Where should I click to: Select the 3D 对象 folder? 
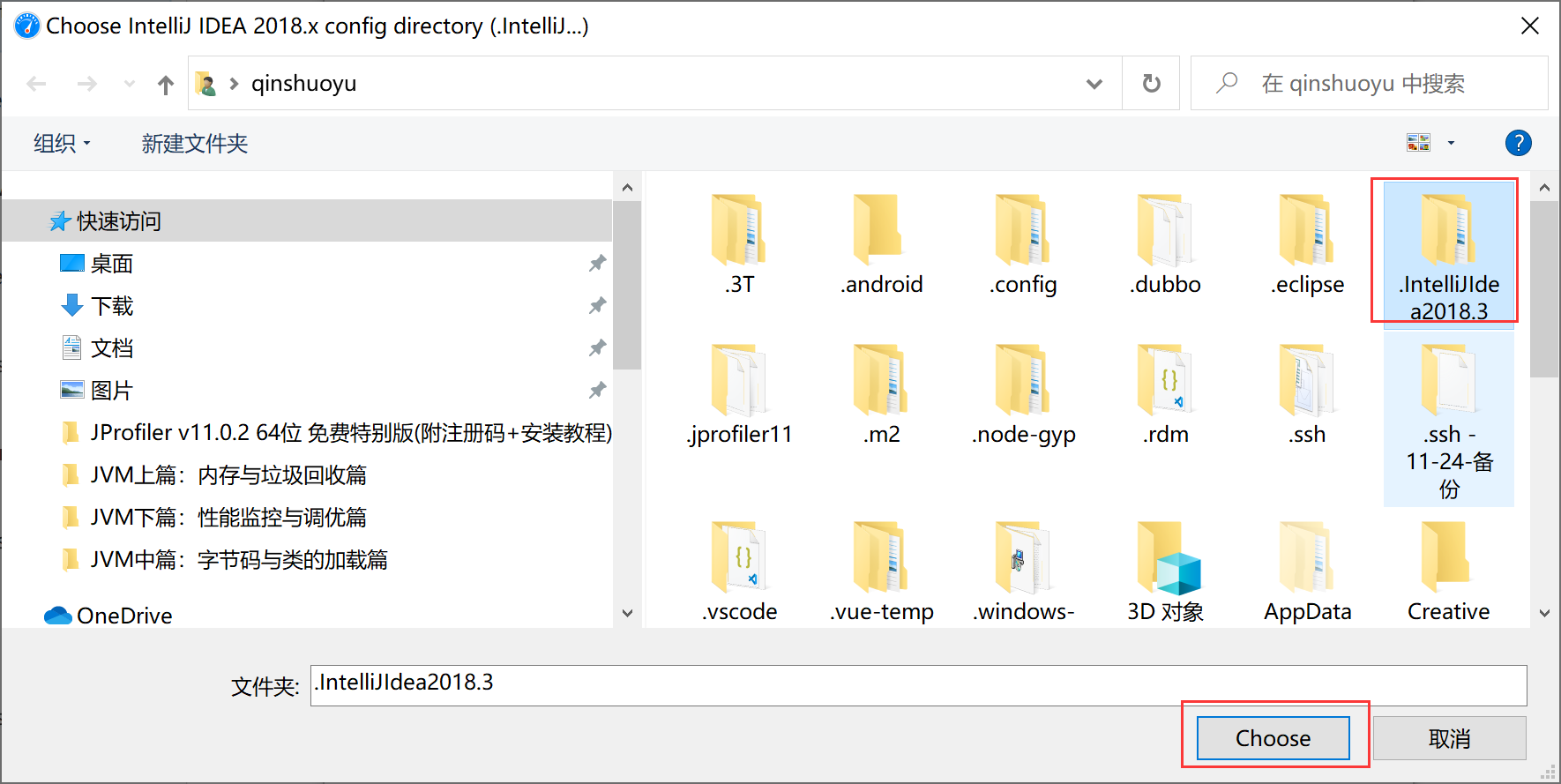(1165, 571)
